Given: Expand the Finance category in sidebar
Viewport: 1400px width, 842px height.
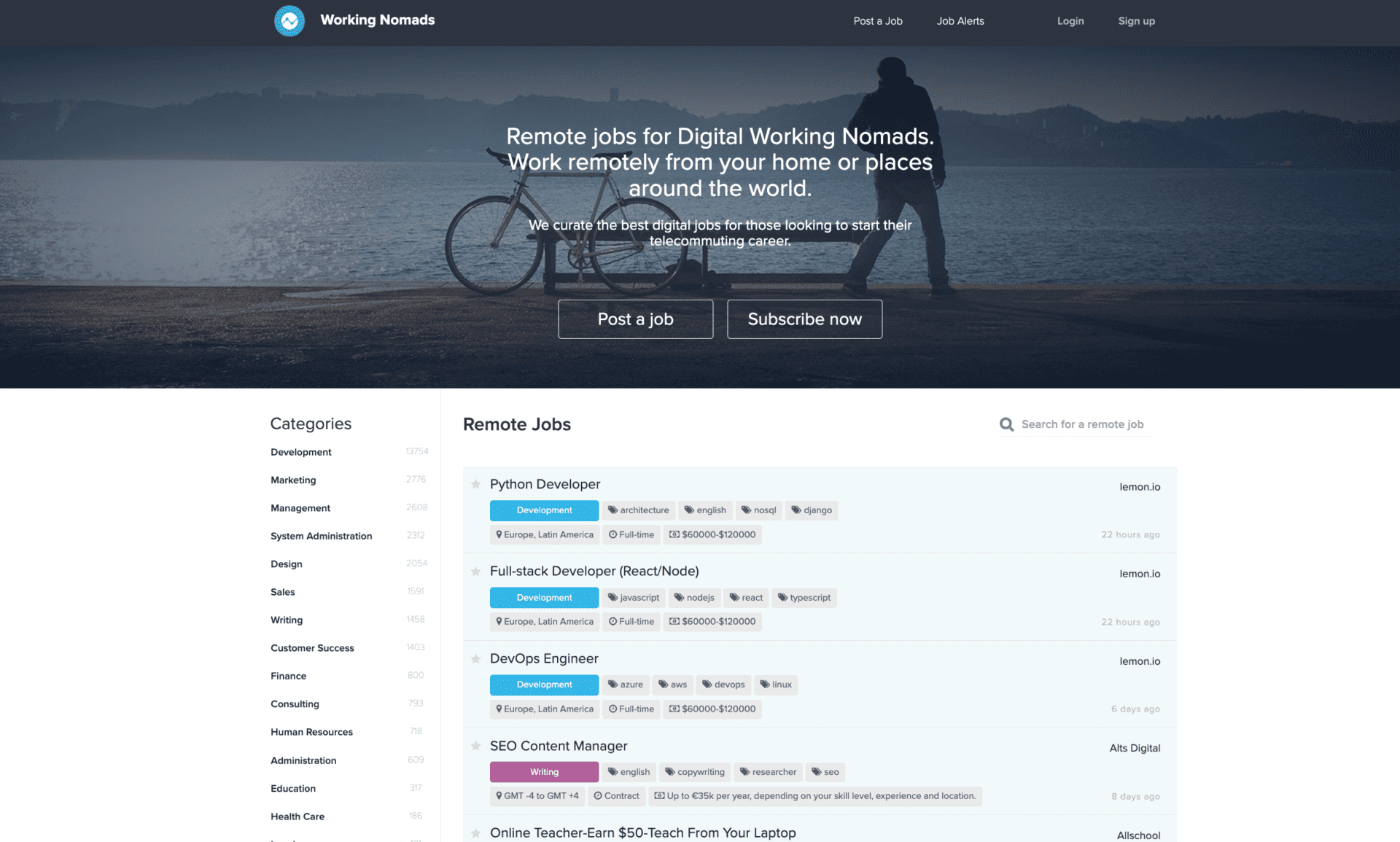Looking at the screenshot, I should (x=288, y=675).
